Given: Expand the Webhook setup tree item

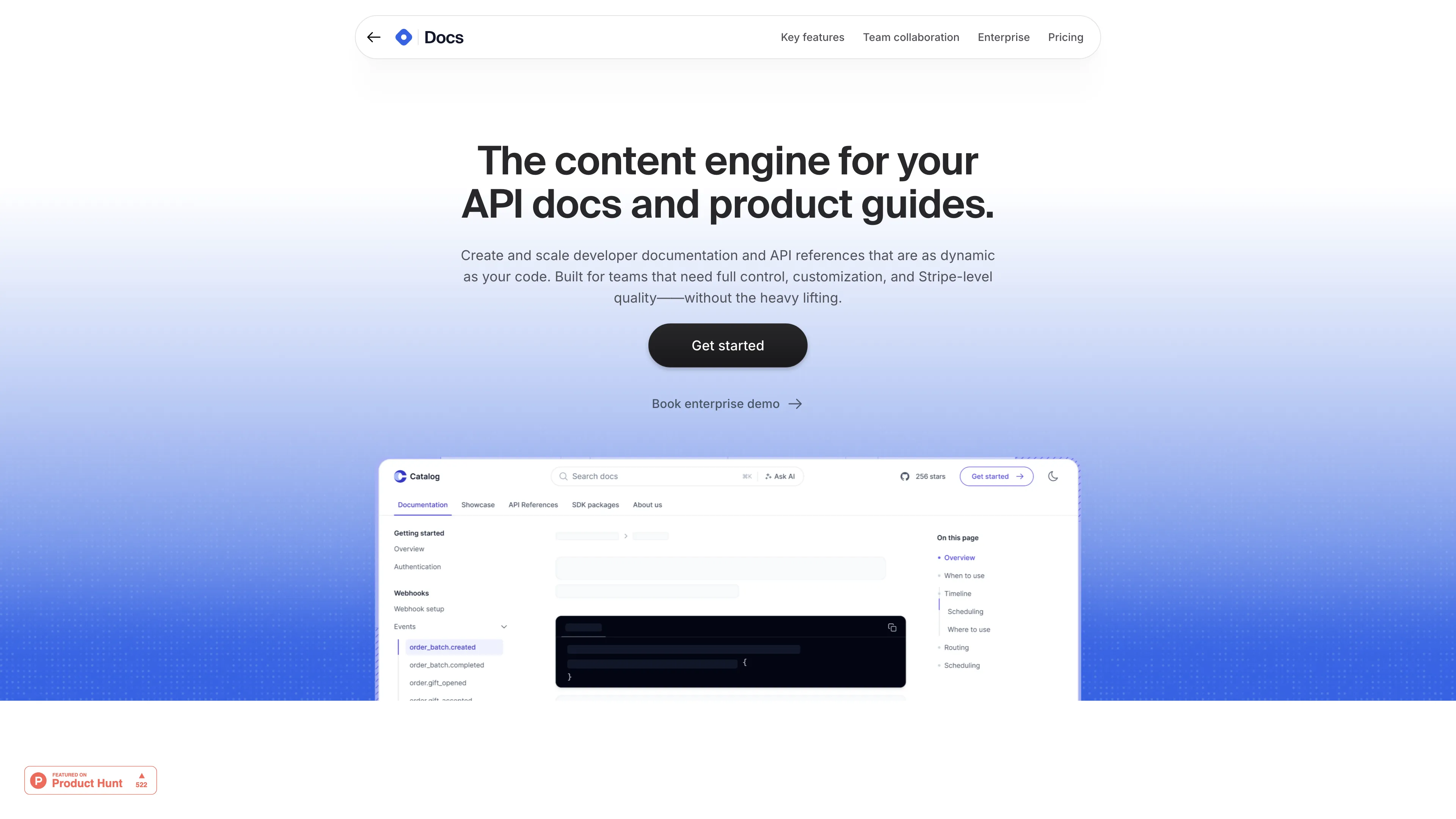Looking at the screenshot, I should tap(419, 609).
